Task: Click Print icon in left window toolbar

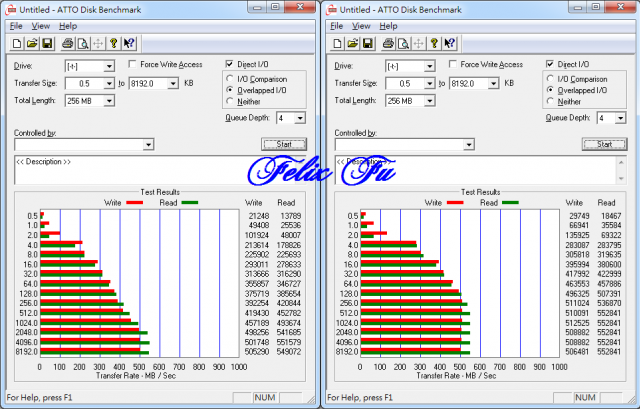Action: pyautogui.click(x=68, y=43)
